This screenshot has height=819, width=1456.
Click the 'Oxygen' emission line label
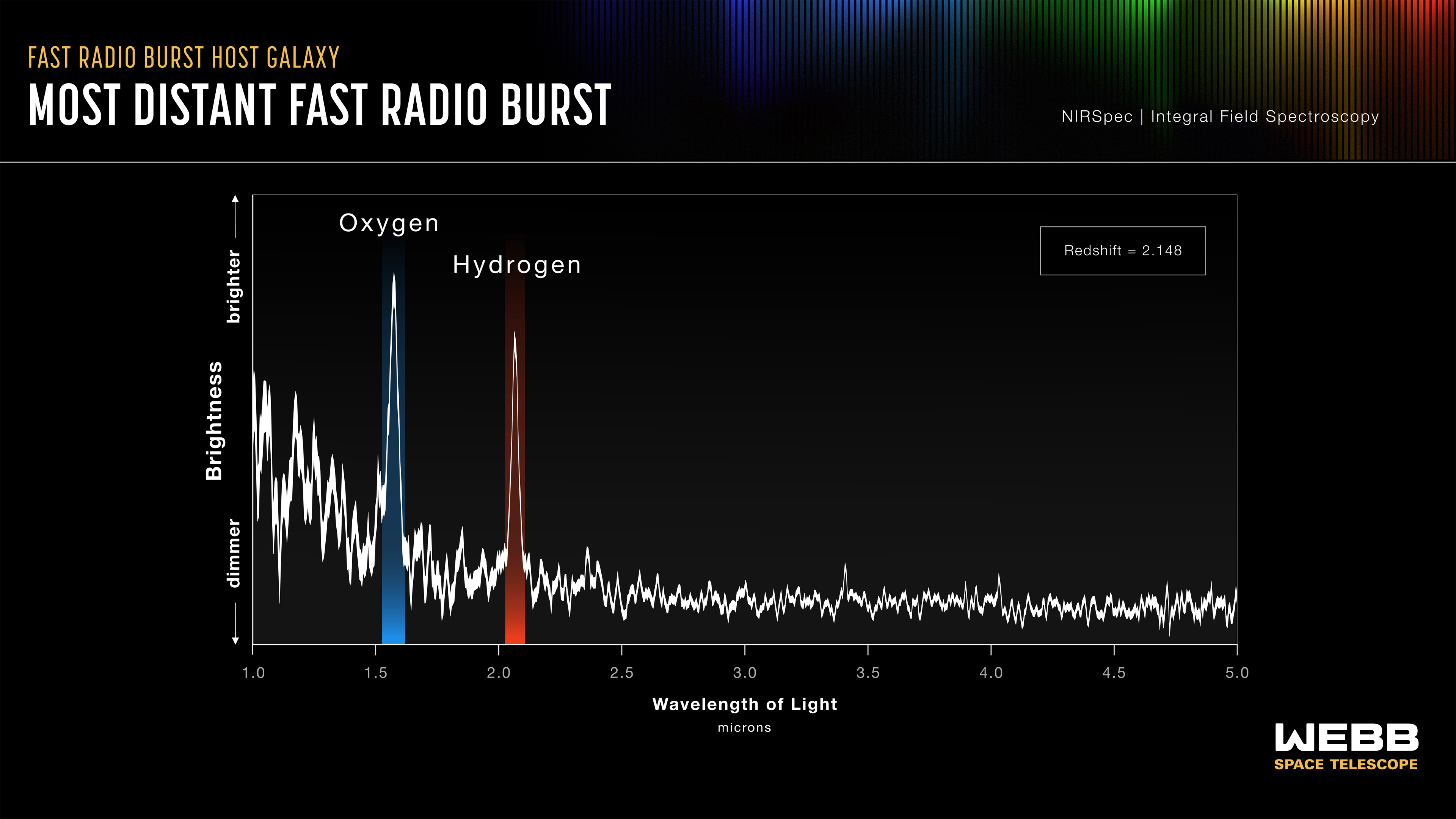pyautogui.click(x=389, y=223)
